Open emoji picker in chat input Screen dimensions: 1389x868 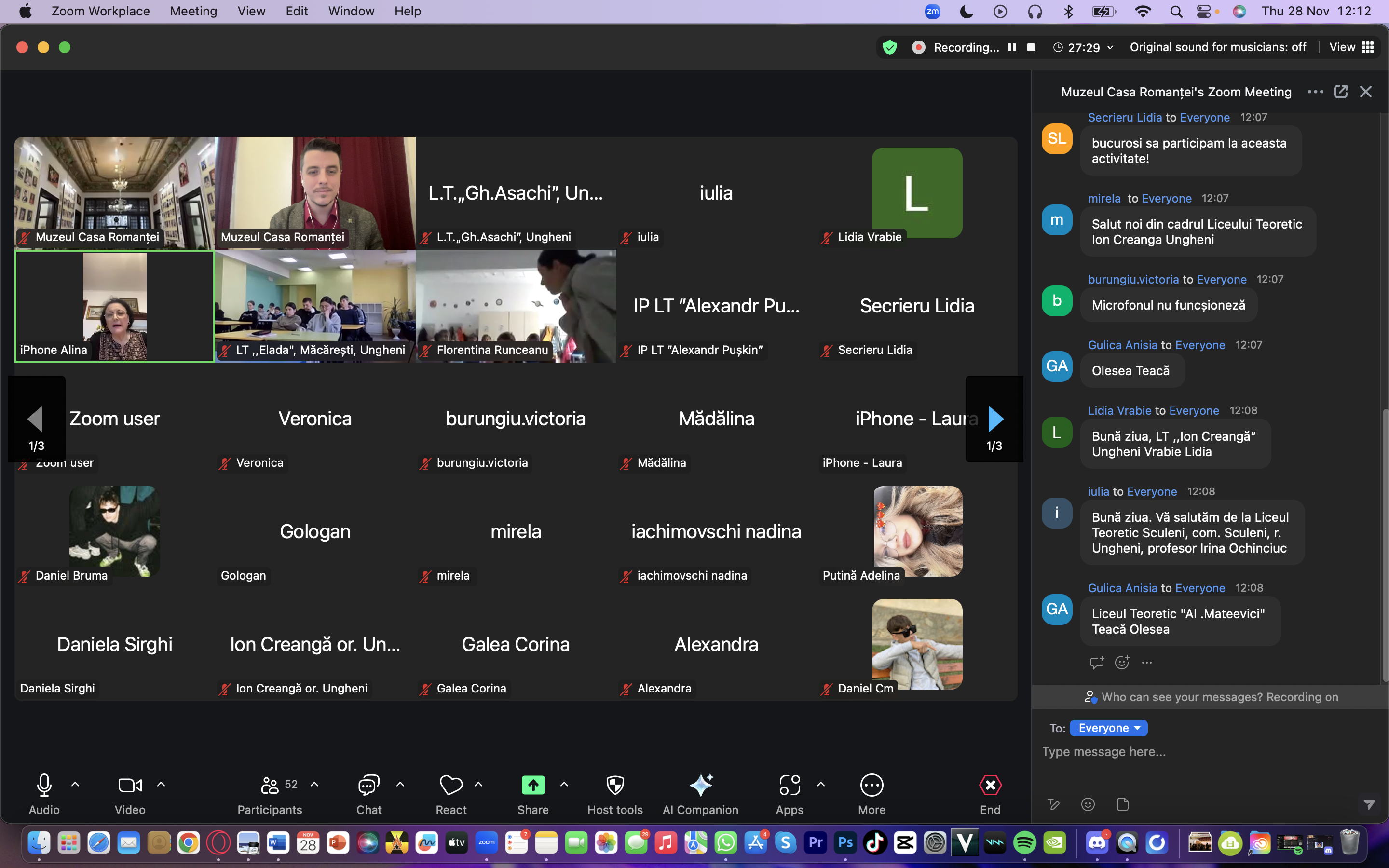click(x=1088, y=804)
